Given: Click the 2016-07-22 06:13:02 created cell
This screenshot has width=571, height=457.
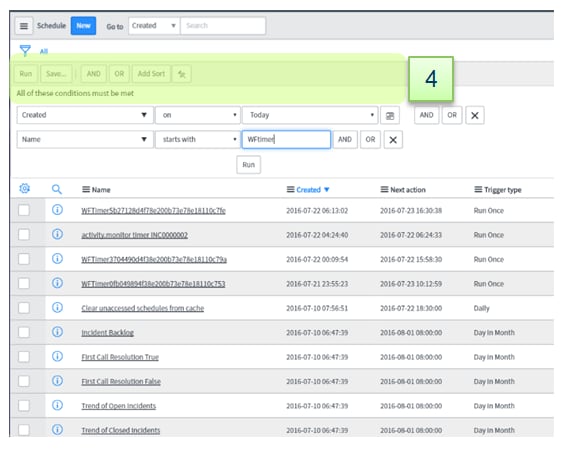Looking at the screenshot, I should [x=317, y=211].
